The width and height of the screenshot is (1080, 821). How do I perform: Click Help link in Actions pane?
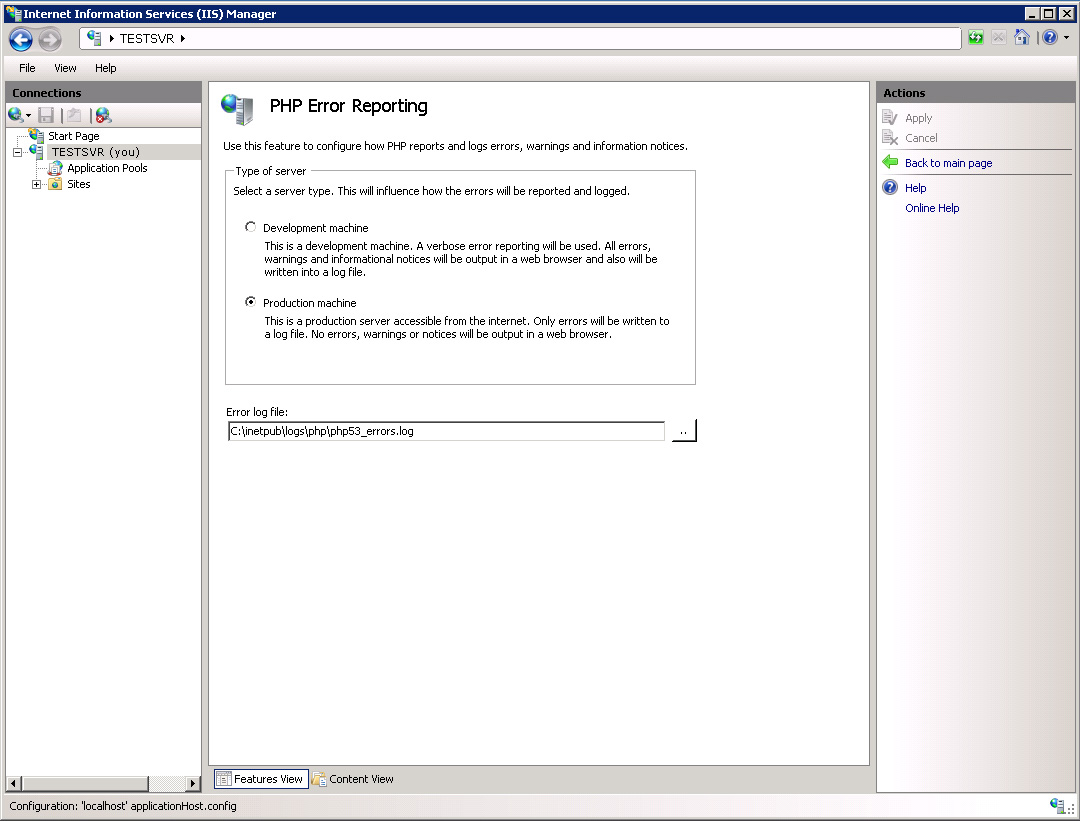point(915,188)
